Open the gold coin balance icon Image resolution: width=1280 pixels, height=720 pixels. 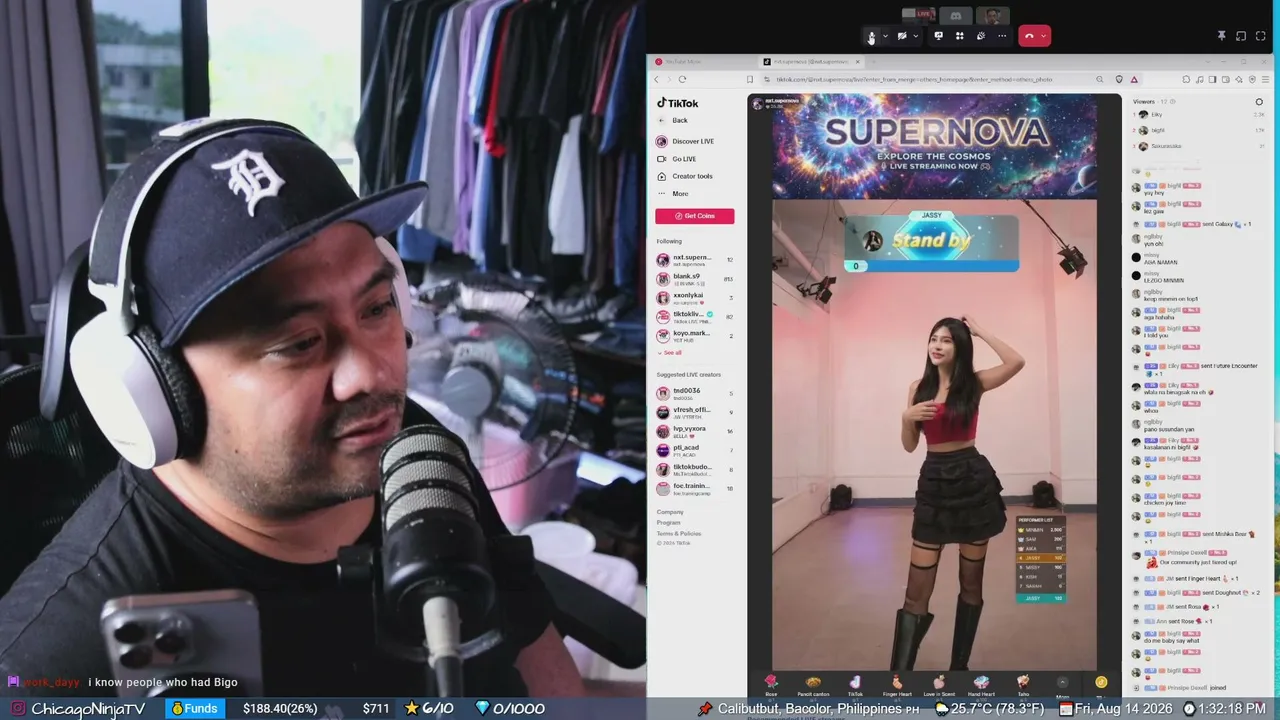(x=1101, y=682)
